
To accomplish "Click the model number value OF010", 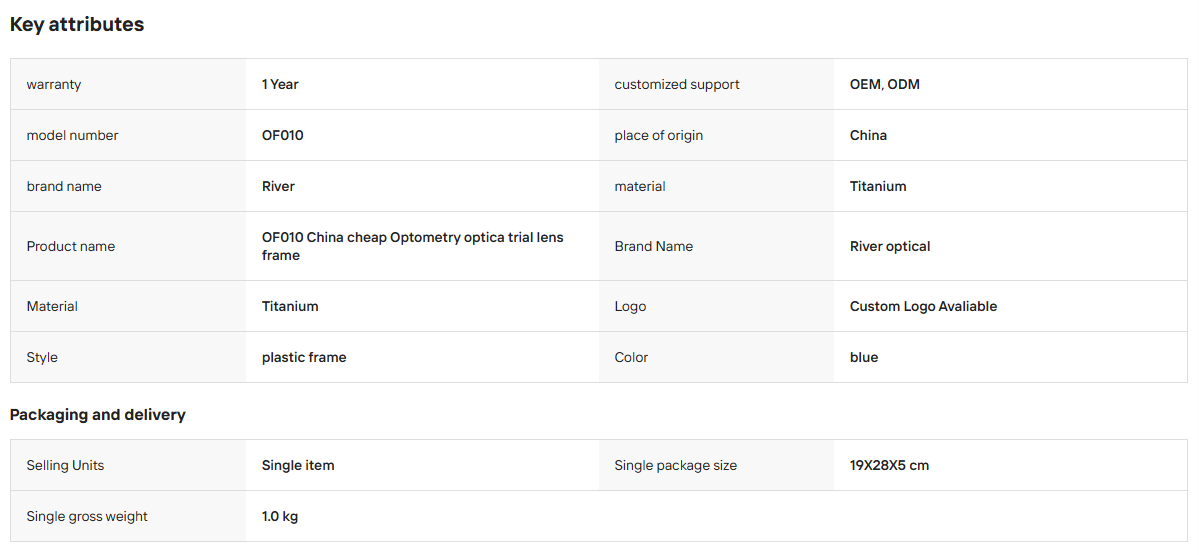I will pyautogui.click(x=283, y=135).
